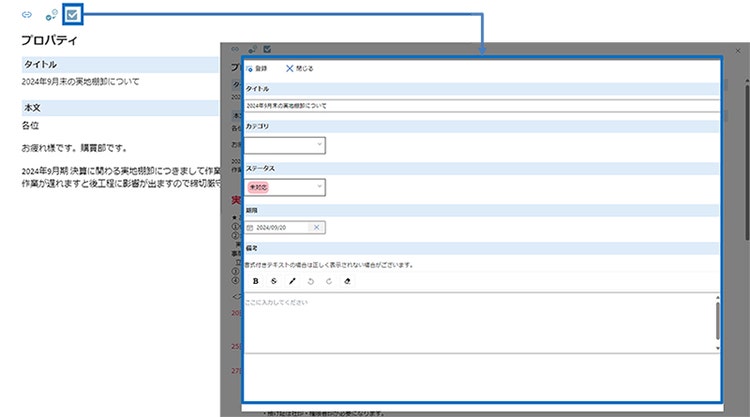Screen dimensions: 750x417
Task: Click the link icon above プロパティ
Action: (x=27, y=15)
